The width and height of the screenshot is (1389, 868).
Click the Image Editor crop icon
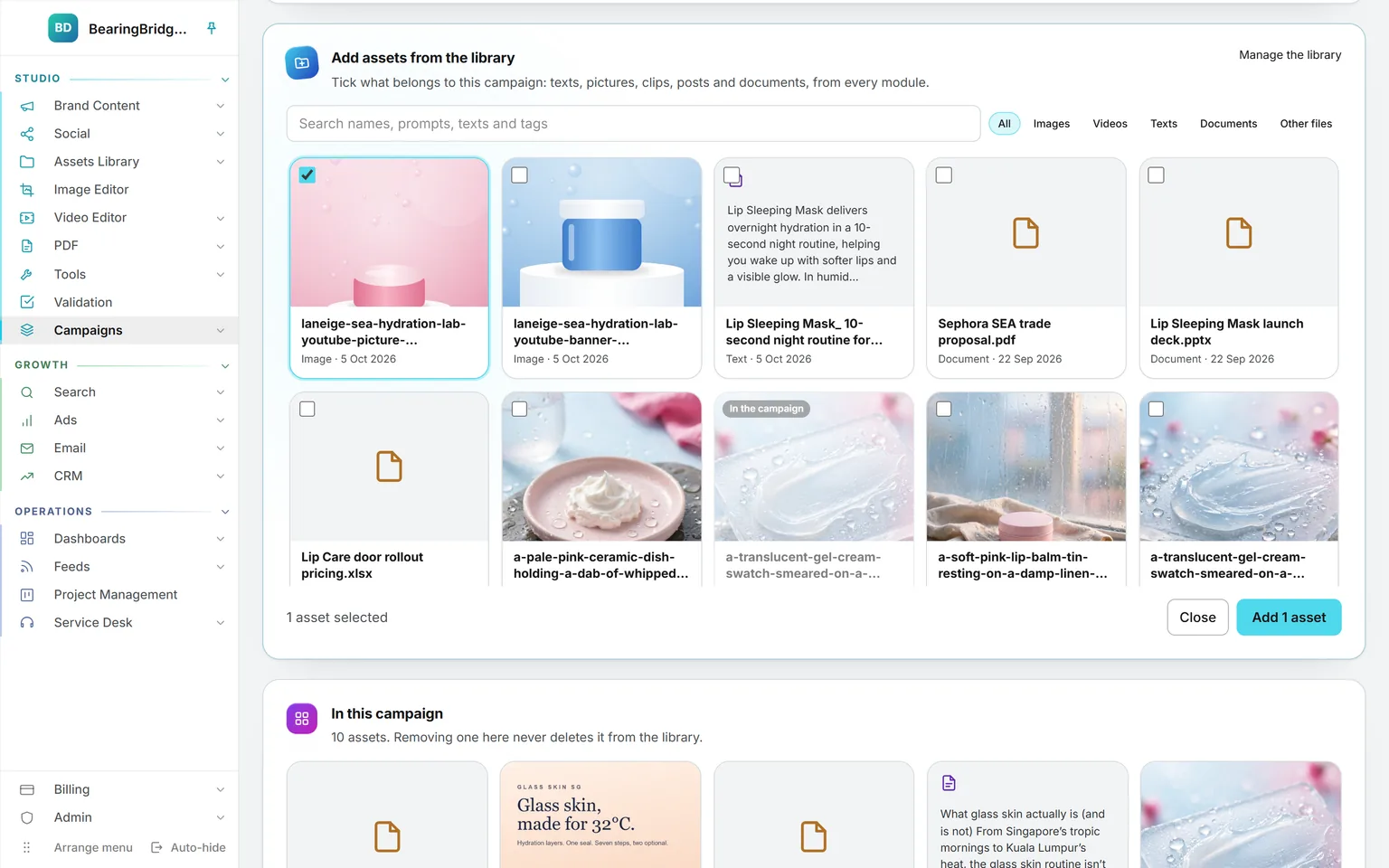pos(27,190)
